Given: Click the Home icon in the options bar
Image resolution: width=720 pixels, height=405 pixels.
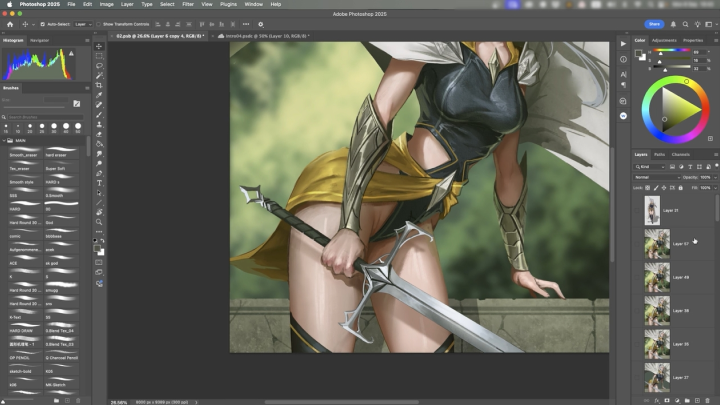Looking at the screenshot, I should click(9, 23).
